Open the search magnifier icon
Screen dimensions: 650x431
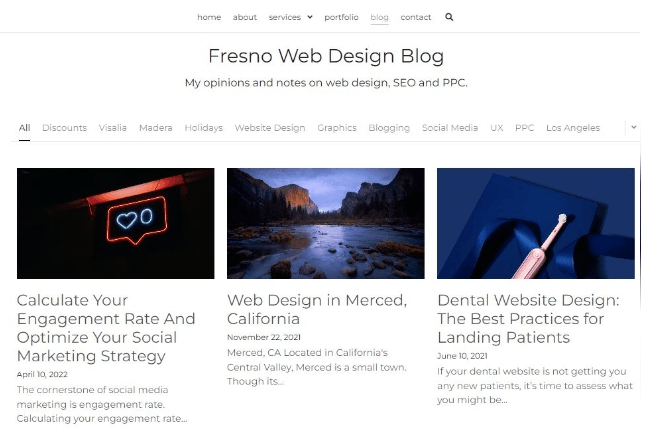(x=449, y=17)
